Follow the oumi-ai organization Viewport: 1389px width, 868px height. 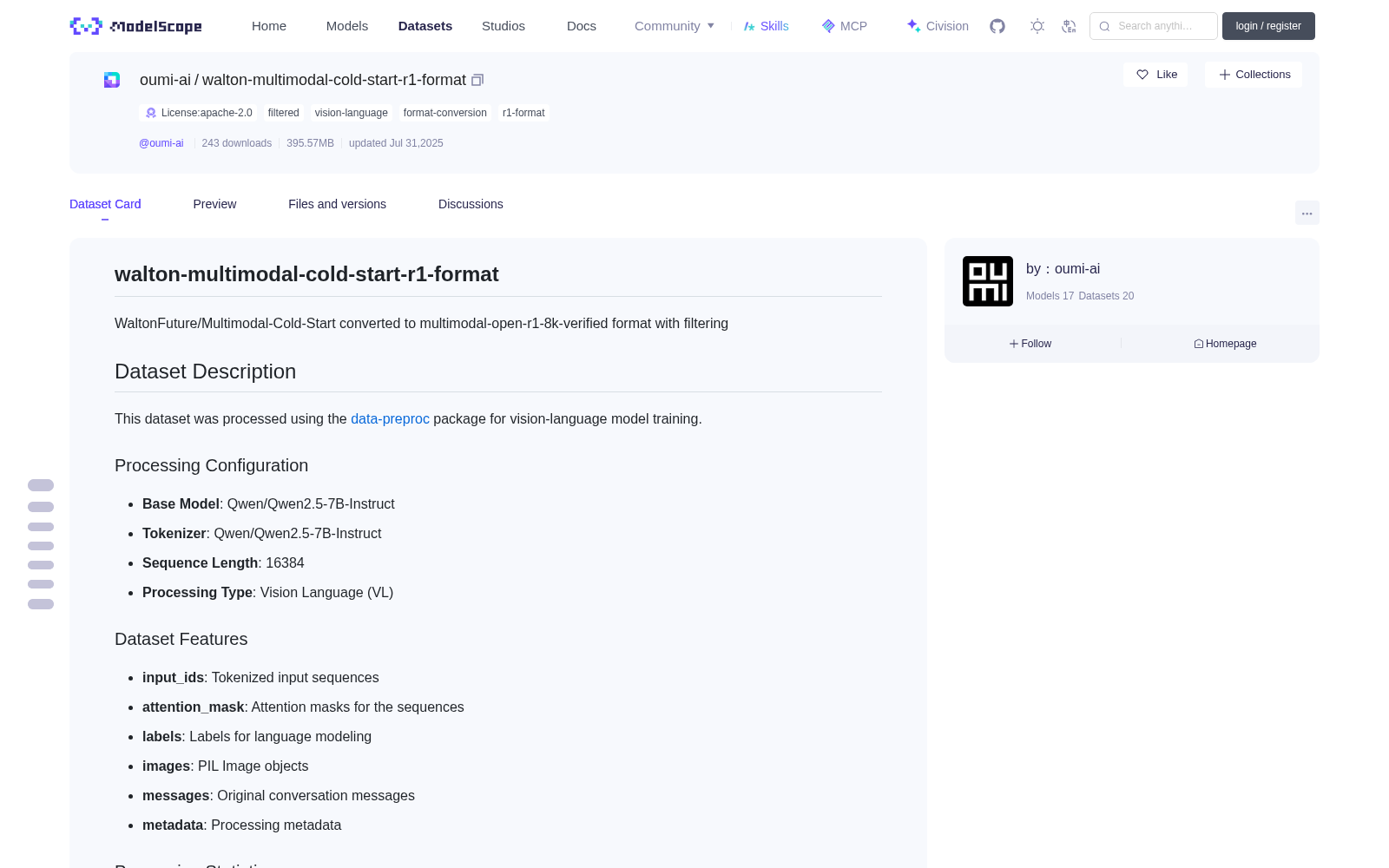click(1030, 344)
